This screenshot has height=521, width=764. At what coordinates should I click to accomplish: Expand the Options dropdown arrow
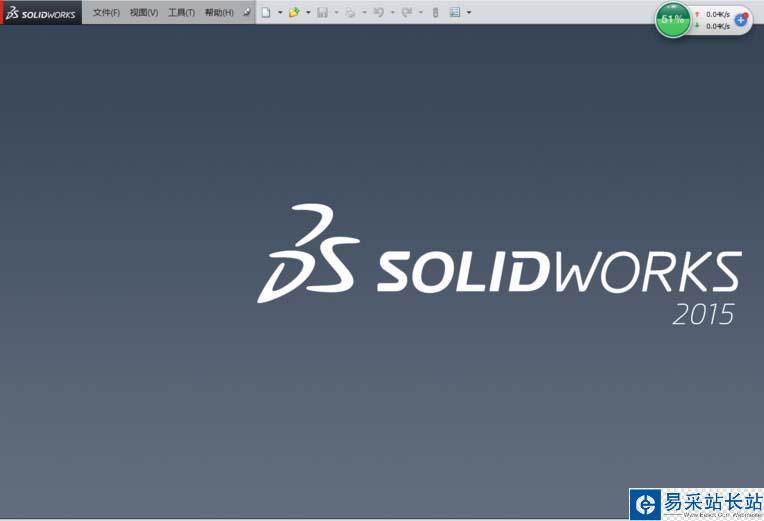(469, 13)
